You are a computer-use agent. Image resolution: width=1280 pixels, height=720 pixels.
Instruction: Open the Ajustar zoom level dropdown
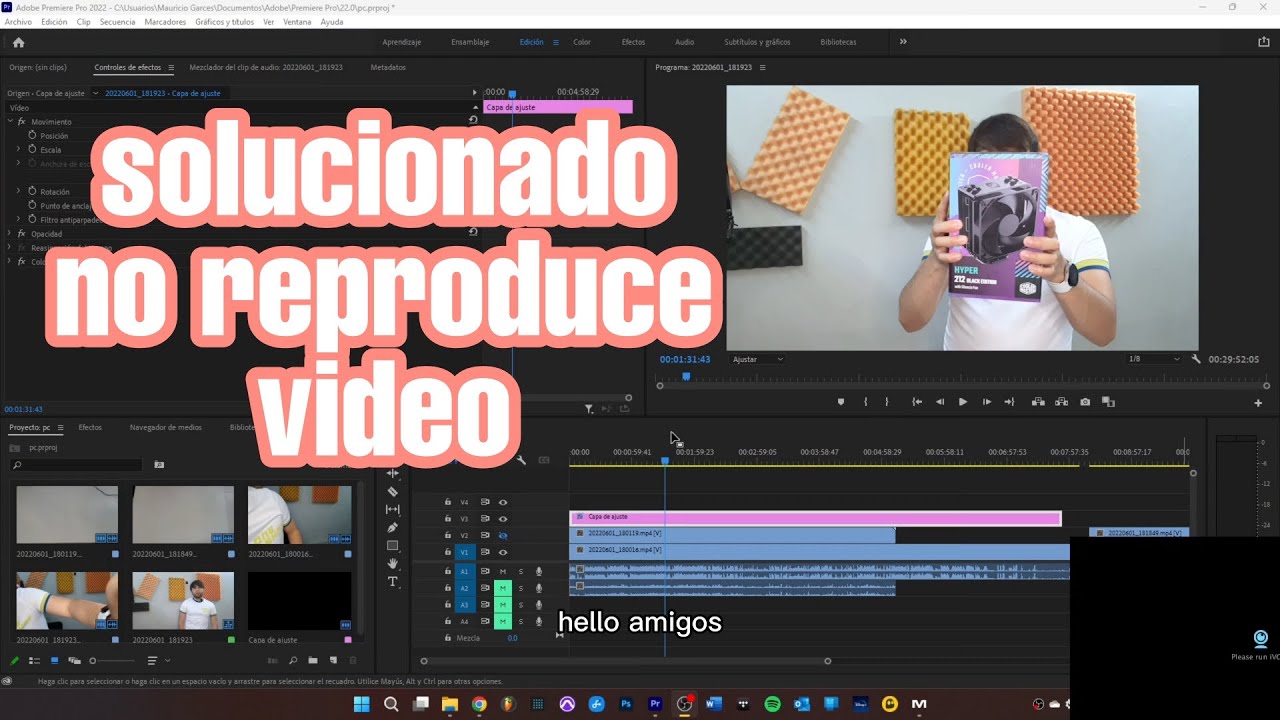[758, 359]
